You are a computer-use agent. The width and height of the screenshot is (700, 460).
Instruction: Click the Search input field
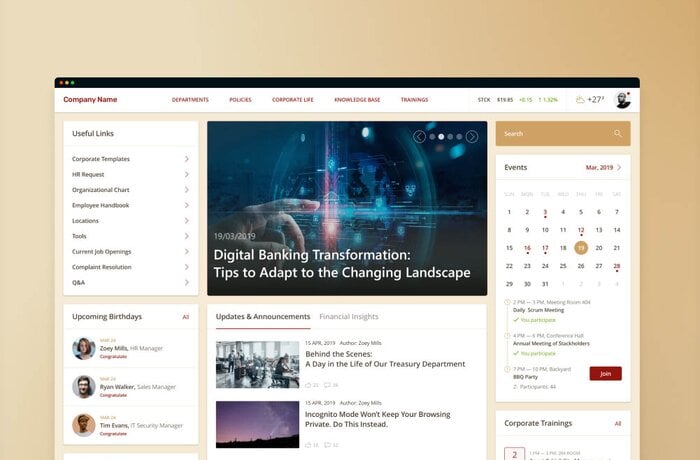click(563, 134)
